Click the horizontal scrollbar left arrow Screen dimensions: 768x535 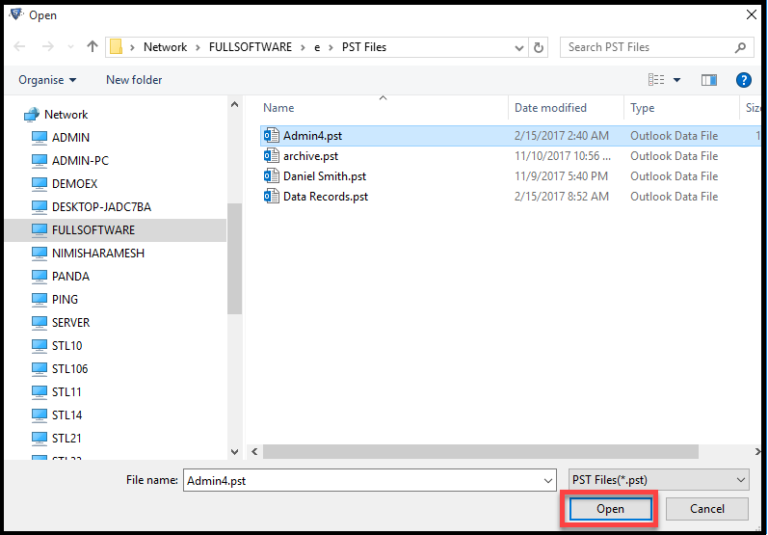pyautogui.click(x=254, y=452)
